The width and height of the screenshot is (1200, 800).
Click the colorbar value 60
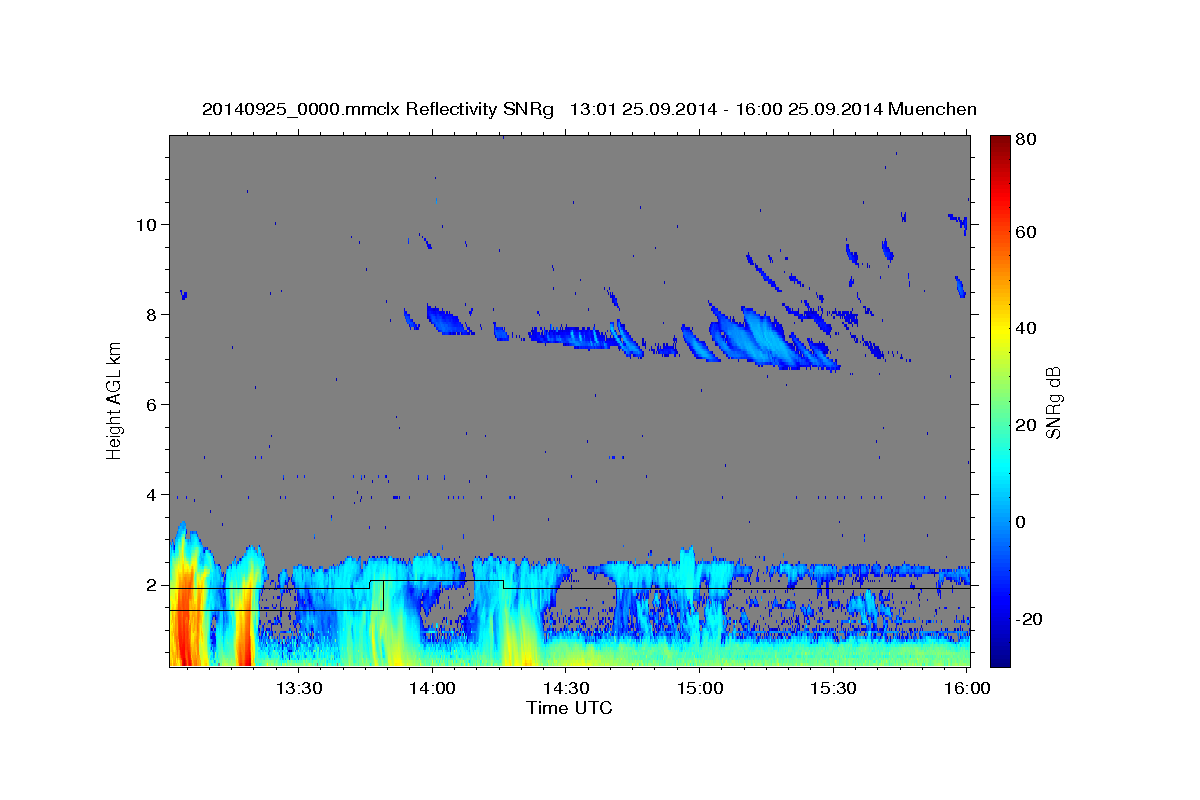(x=1026, y=232)
